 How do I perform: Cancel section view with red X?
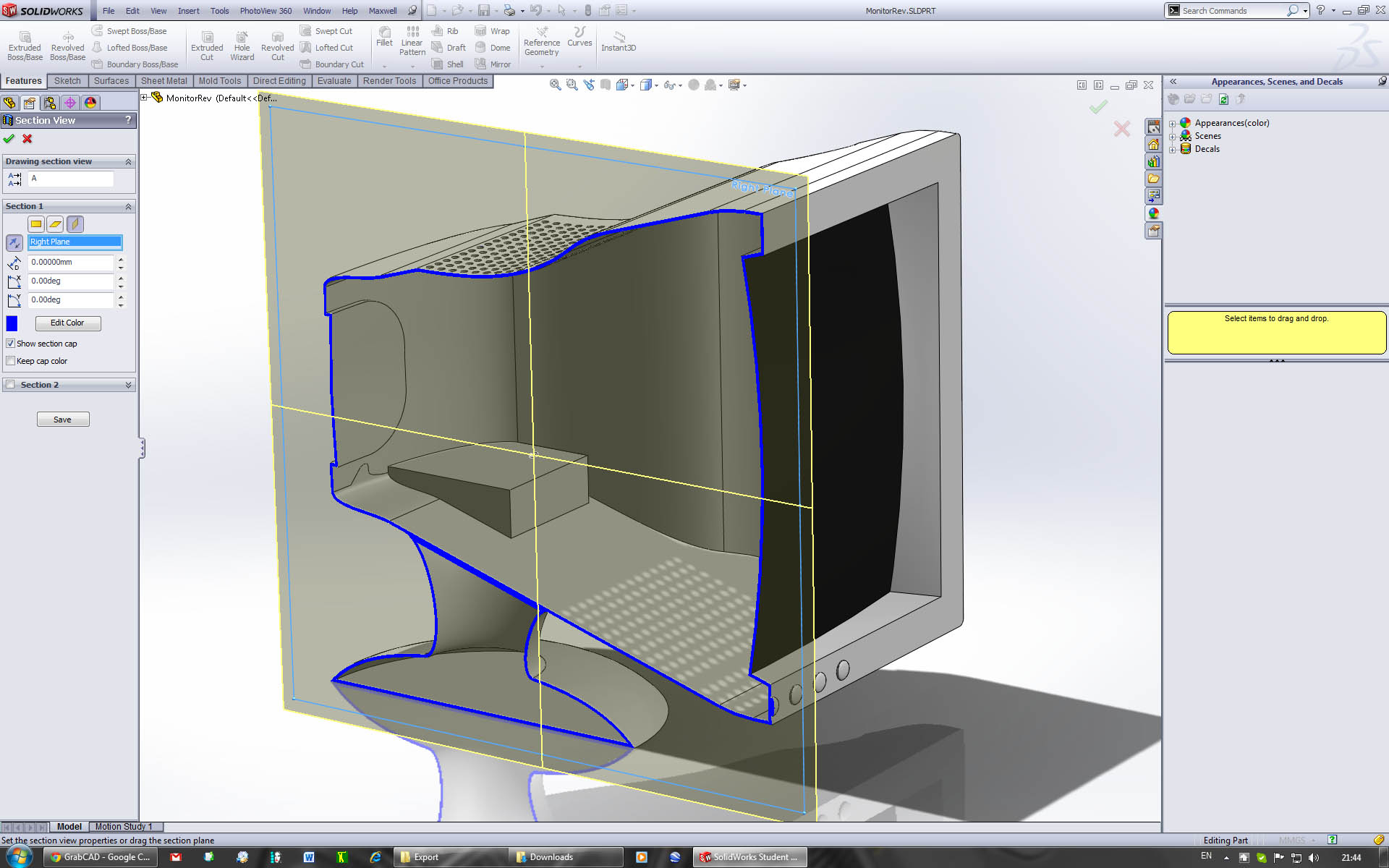click(27, 139)
